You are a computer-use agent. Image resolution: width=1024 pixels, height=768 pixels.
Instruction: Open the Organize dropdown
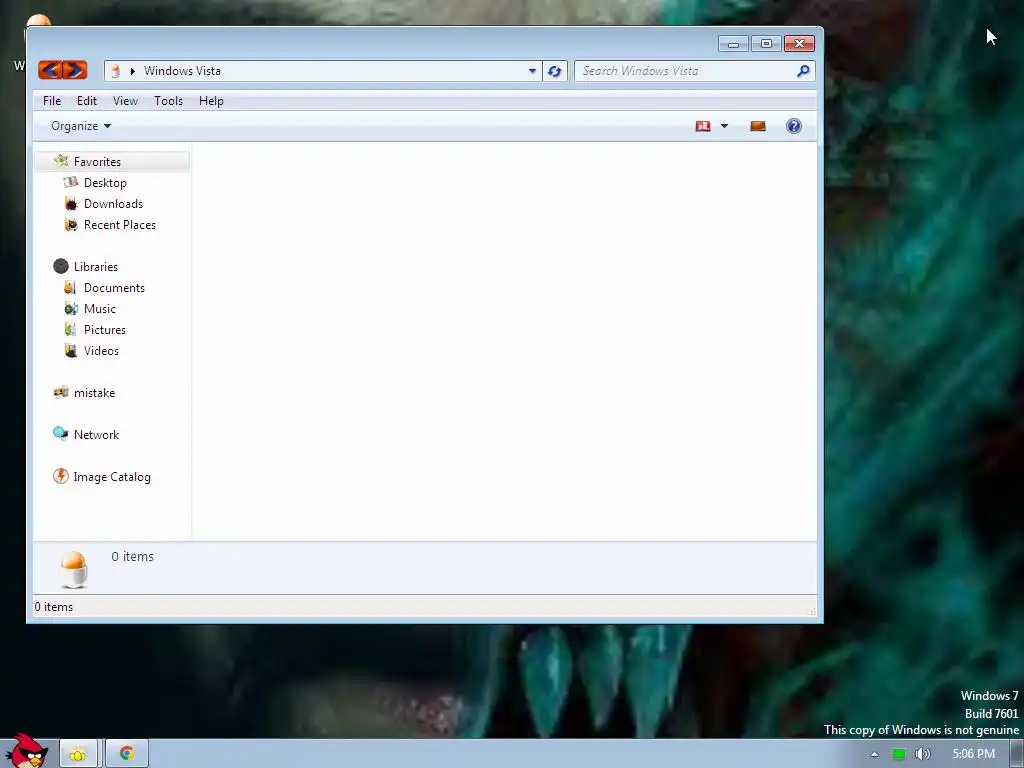[x=81, y=126]
